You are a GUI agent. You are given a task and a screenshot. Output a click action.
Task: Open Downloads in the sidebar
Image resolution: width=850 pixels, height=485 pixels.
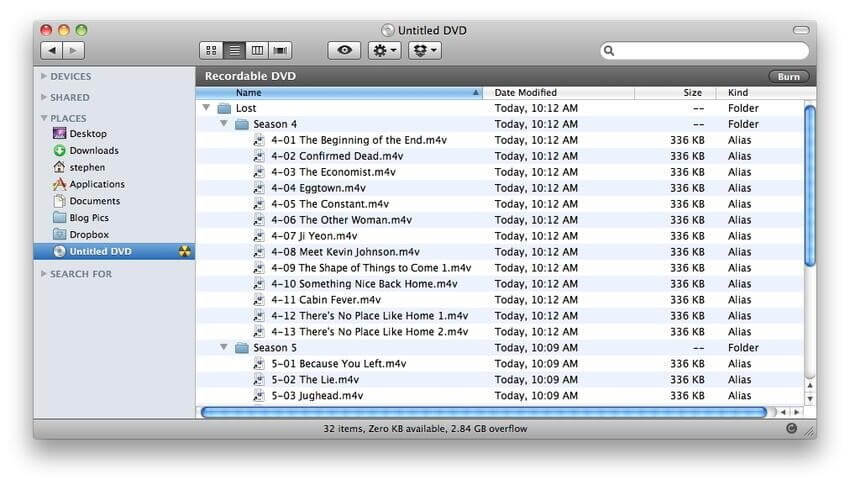tap(93, 150)
